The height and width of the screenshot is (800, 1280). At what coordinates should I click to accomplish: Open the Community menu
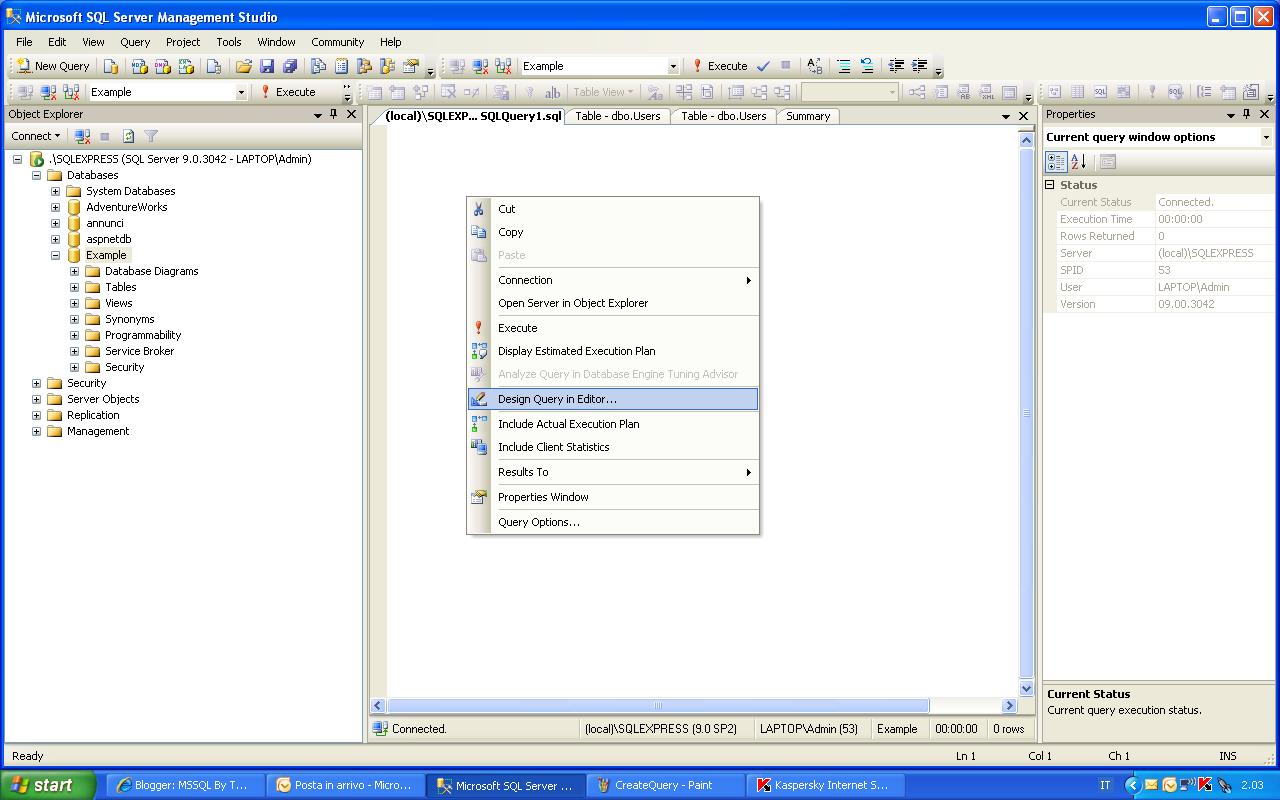(x=337, y=42)
